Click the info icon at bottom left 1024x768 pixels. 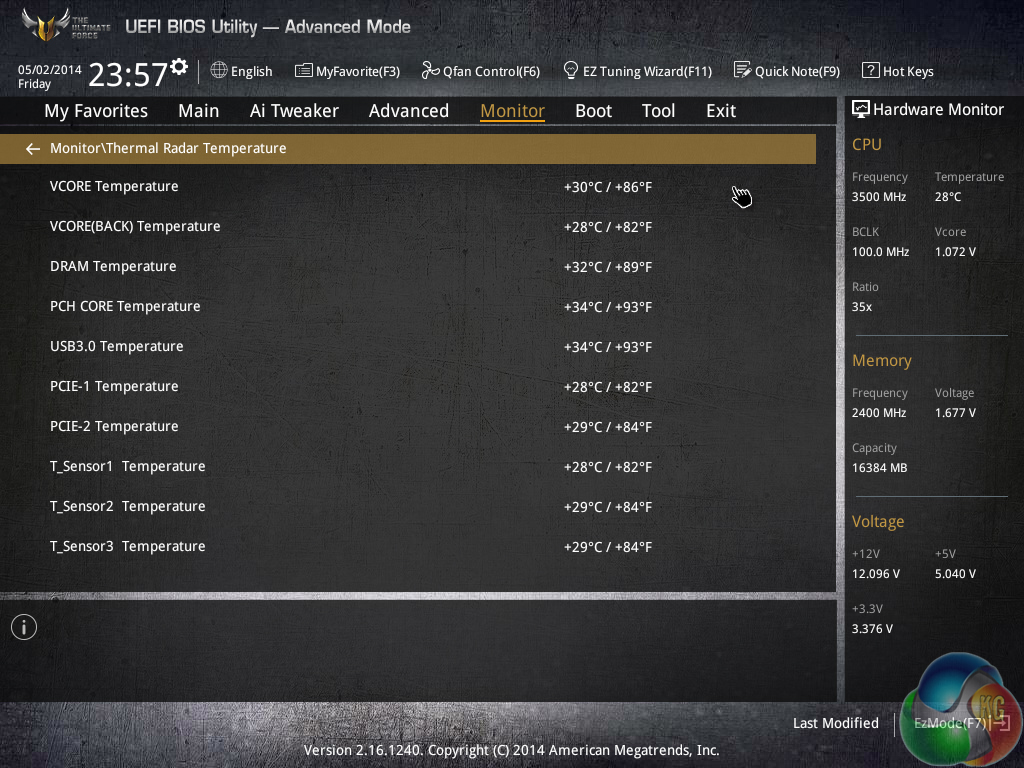tap(24, 628)
